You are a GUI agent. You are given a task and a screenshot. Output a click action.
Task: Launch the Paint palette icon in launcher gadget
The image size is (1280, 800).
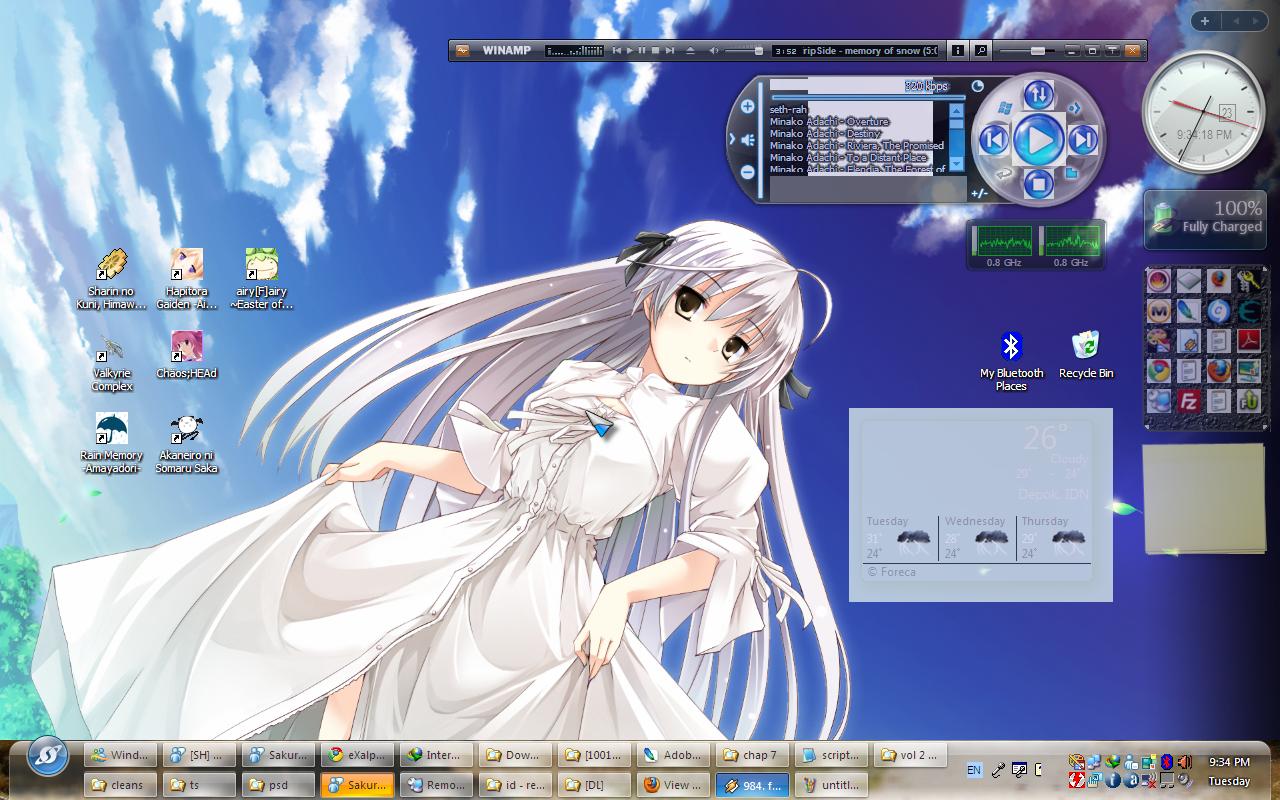click(1159, 341)
